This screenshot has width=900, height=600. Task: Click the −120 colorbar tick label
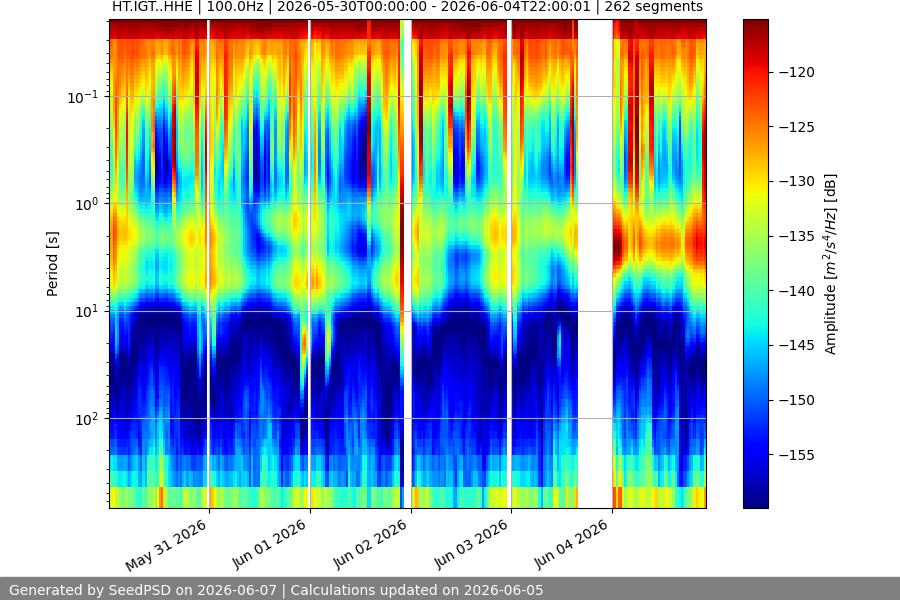[x=796, y=72]
